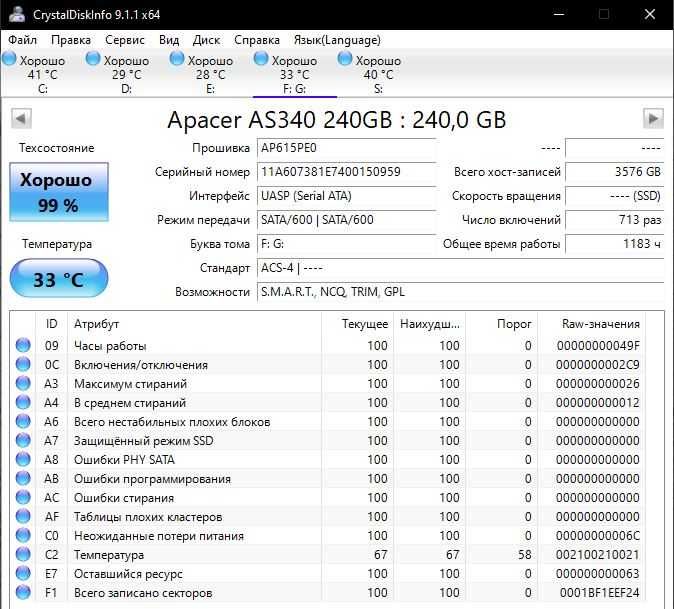
Task: Click status icon for AF Таблицы плохих кластеров
Action: click(23, 516)
